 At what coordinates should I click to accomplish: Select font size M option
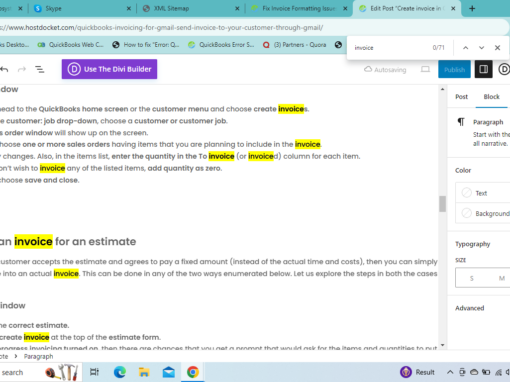[502, 278]
